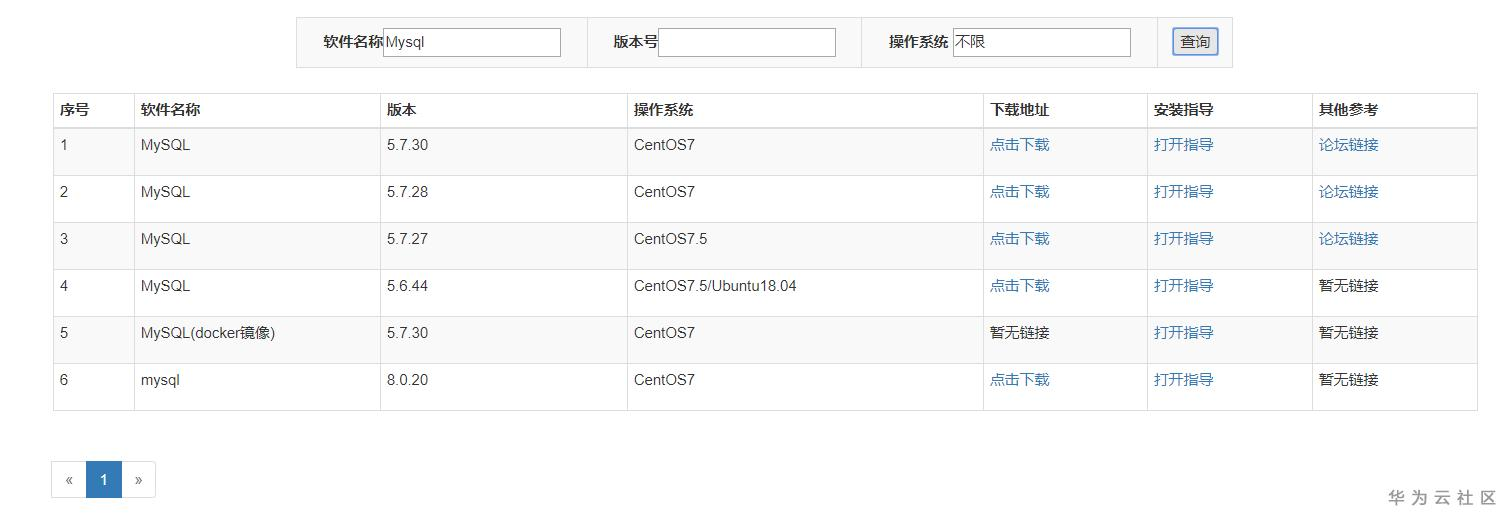Open 打开指导 for mysql 8.0.20
The width and height of the screenshot is (1509, 523).
pyautogui.click(x=1184, y=380)
